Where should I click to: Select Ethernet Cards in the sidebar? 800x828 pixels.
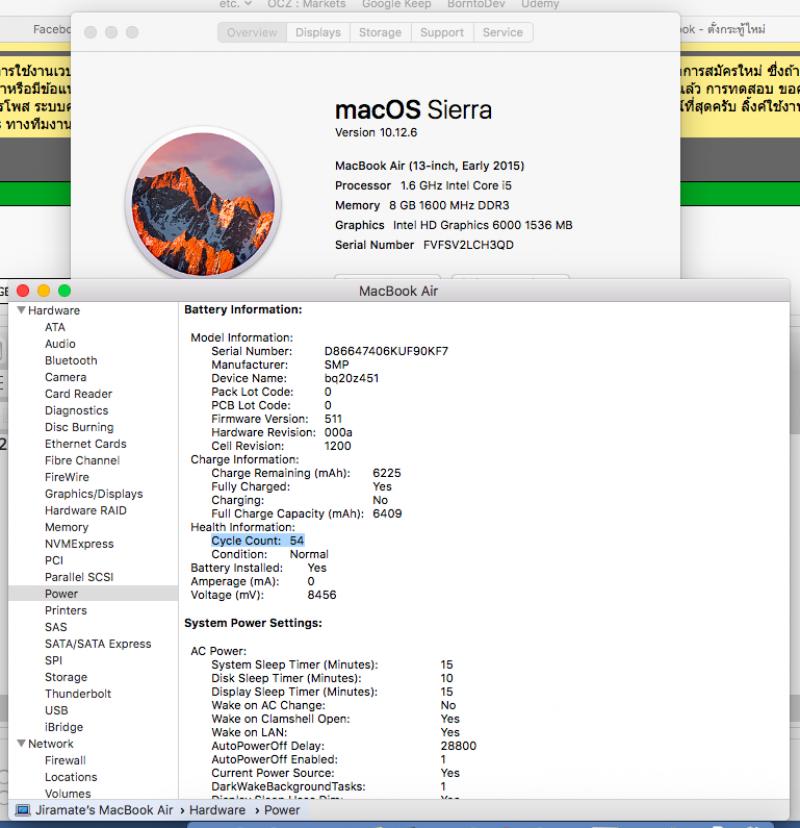click(86, 444)
